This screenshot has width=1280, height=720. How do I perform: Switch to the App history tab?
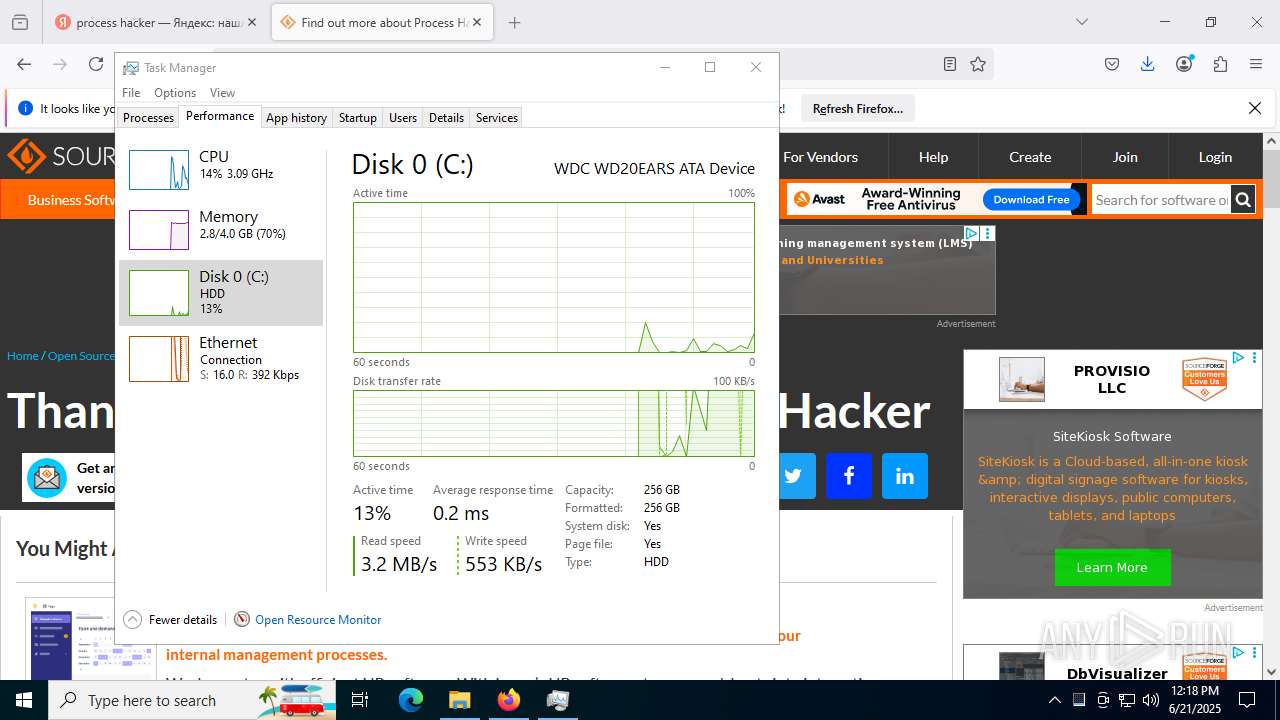pyautogui.click(x=296, y=118)
